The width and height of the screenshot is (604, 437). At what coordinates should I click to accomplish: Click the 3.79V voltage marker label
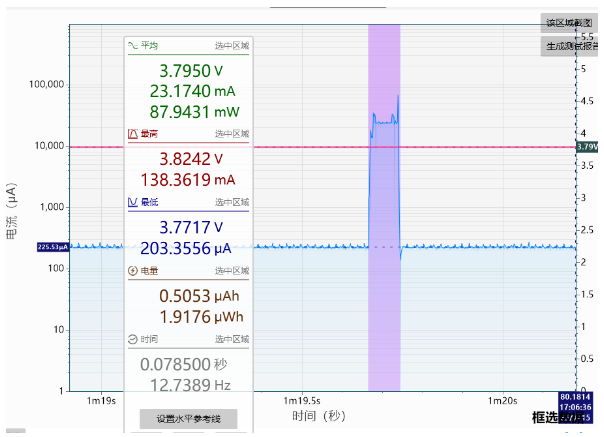pos(587,146)
